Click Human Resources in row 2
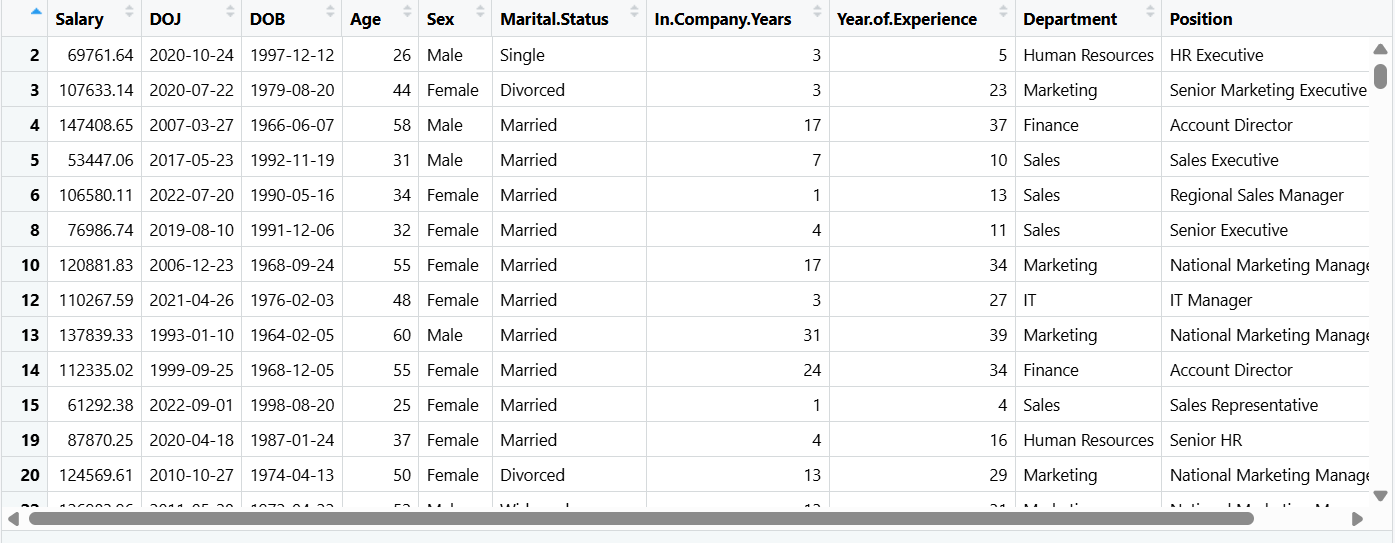Image resolution: width=1395 pixels, height=543 pixels. (x=1089, y=55)
